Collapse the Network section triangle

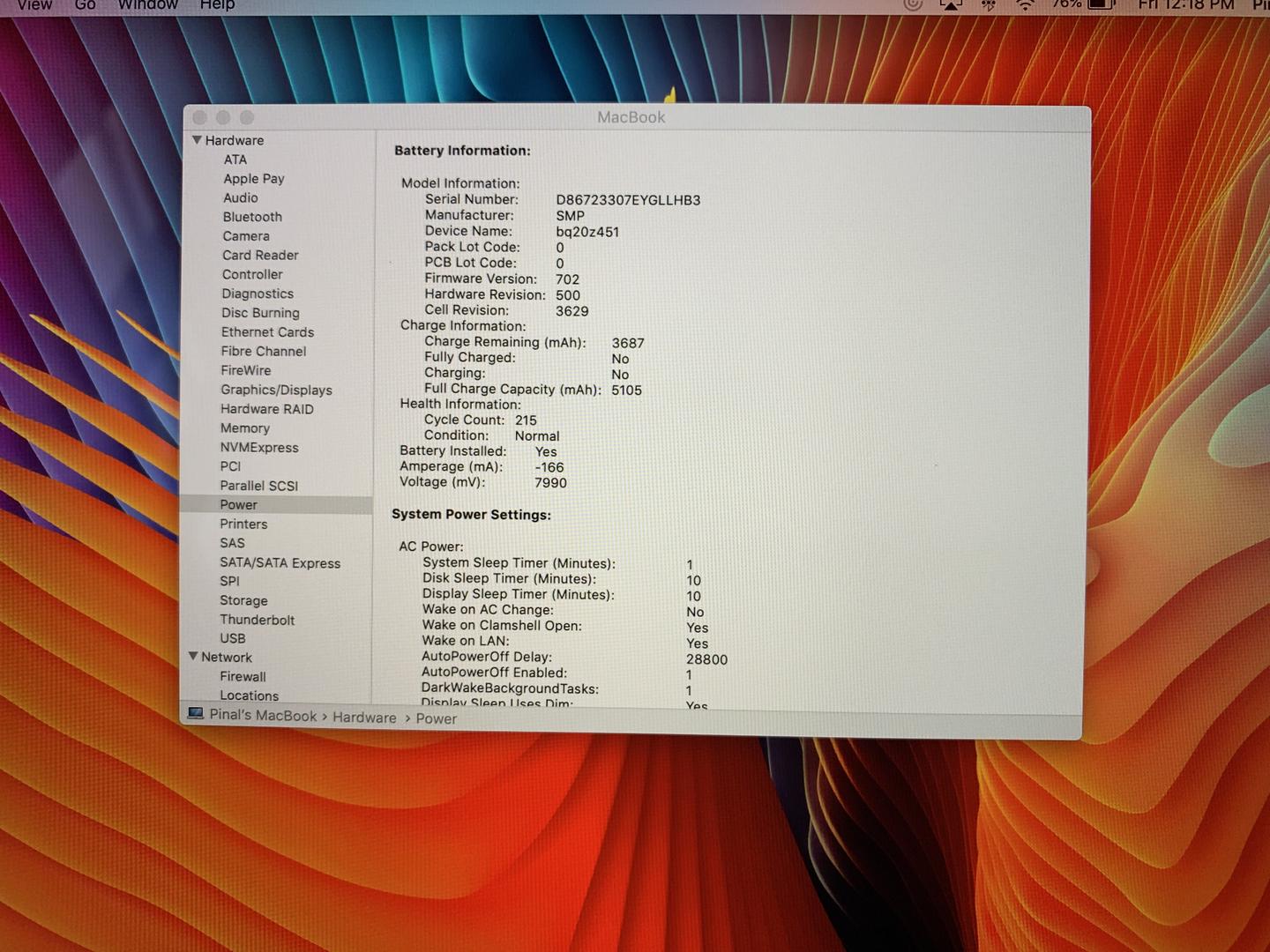point(193,657)
